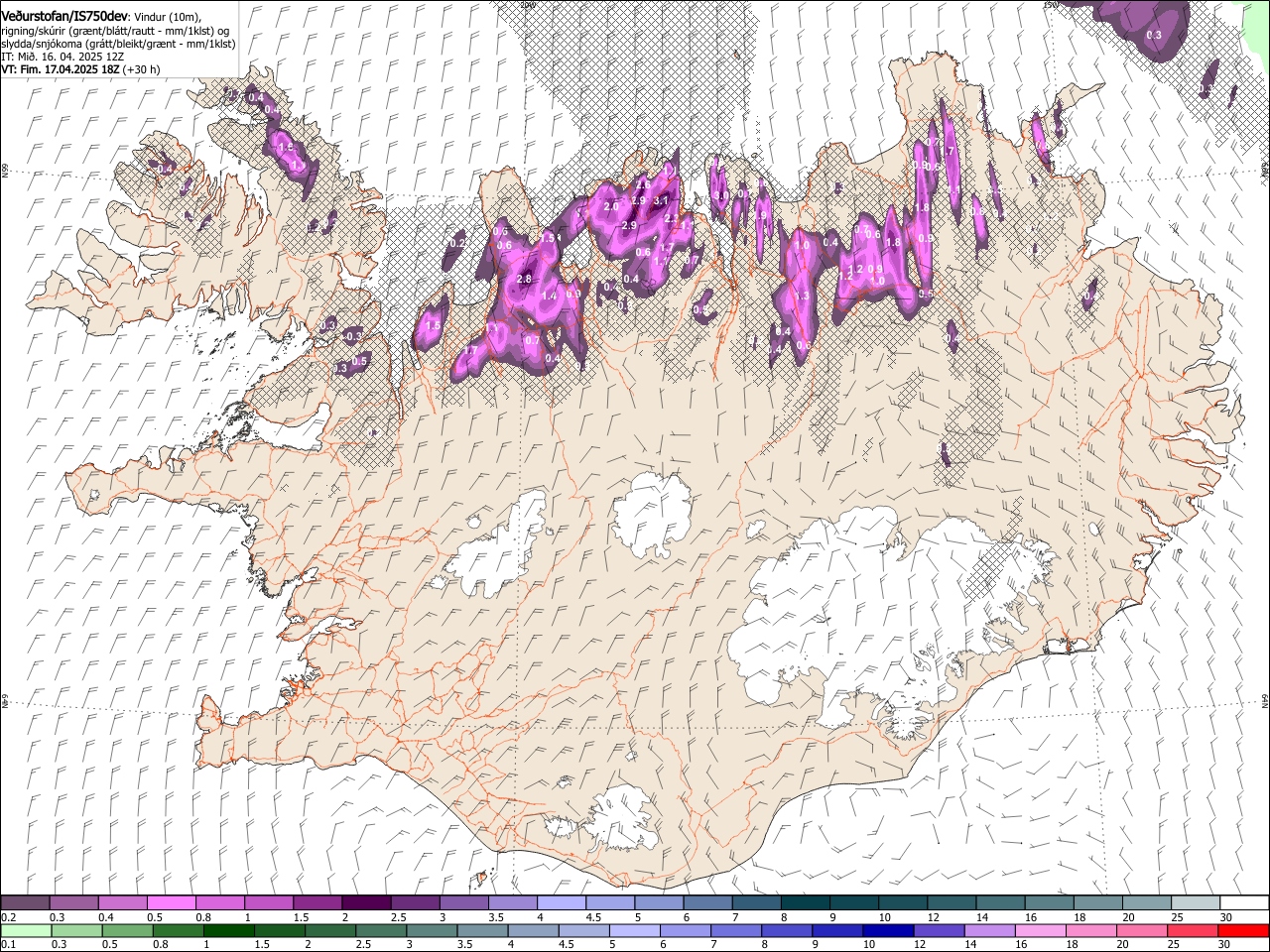
Task: Pick the 2 green rain-scale swatch
Action: point(330,930)
